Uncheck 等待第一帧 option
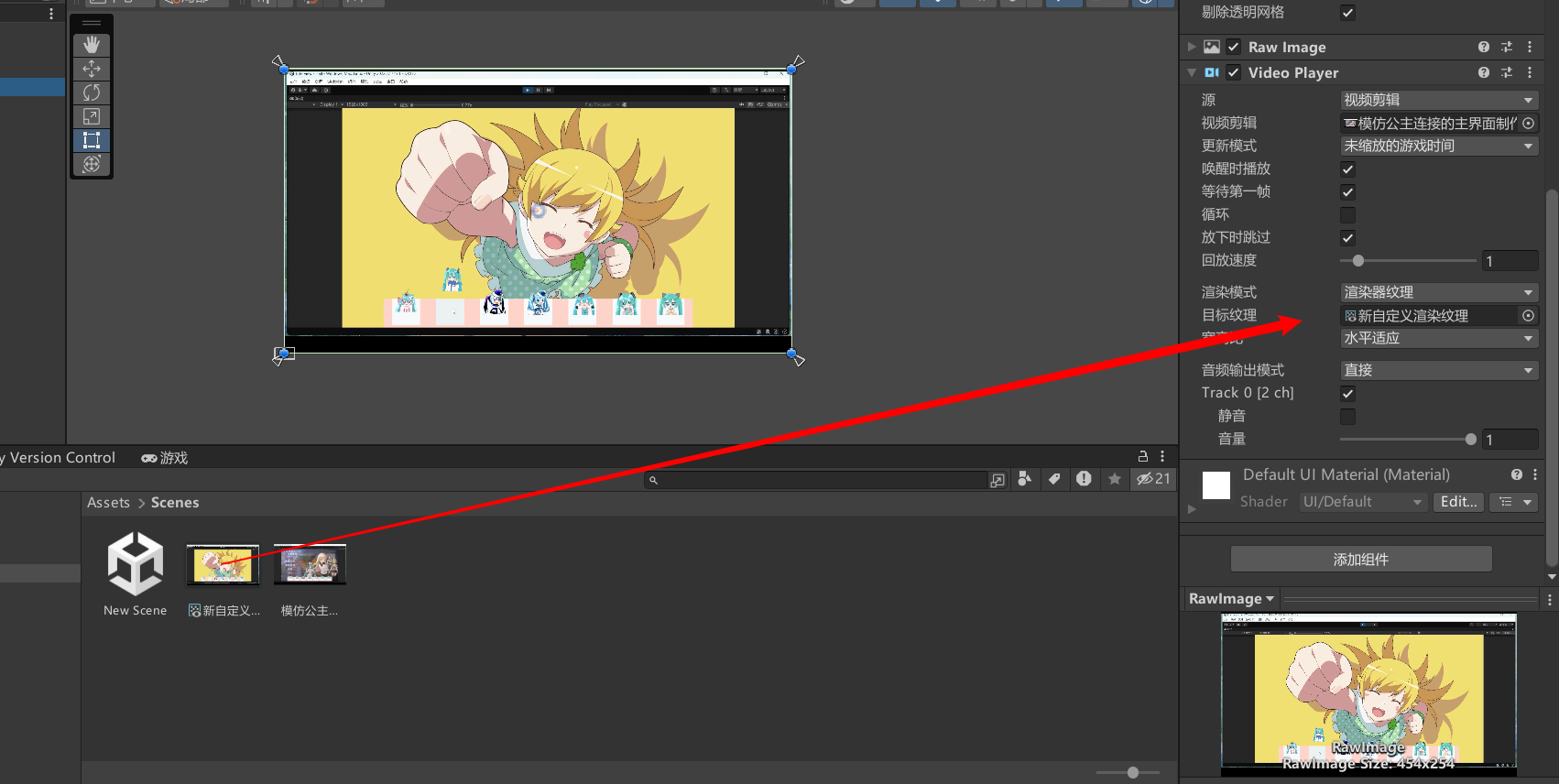The height and width of the screenshot is (784, 1559). [x=1347, y=192]
